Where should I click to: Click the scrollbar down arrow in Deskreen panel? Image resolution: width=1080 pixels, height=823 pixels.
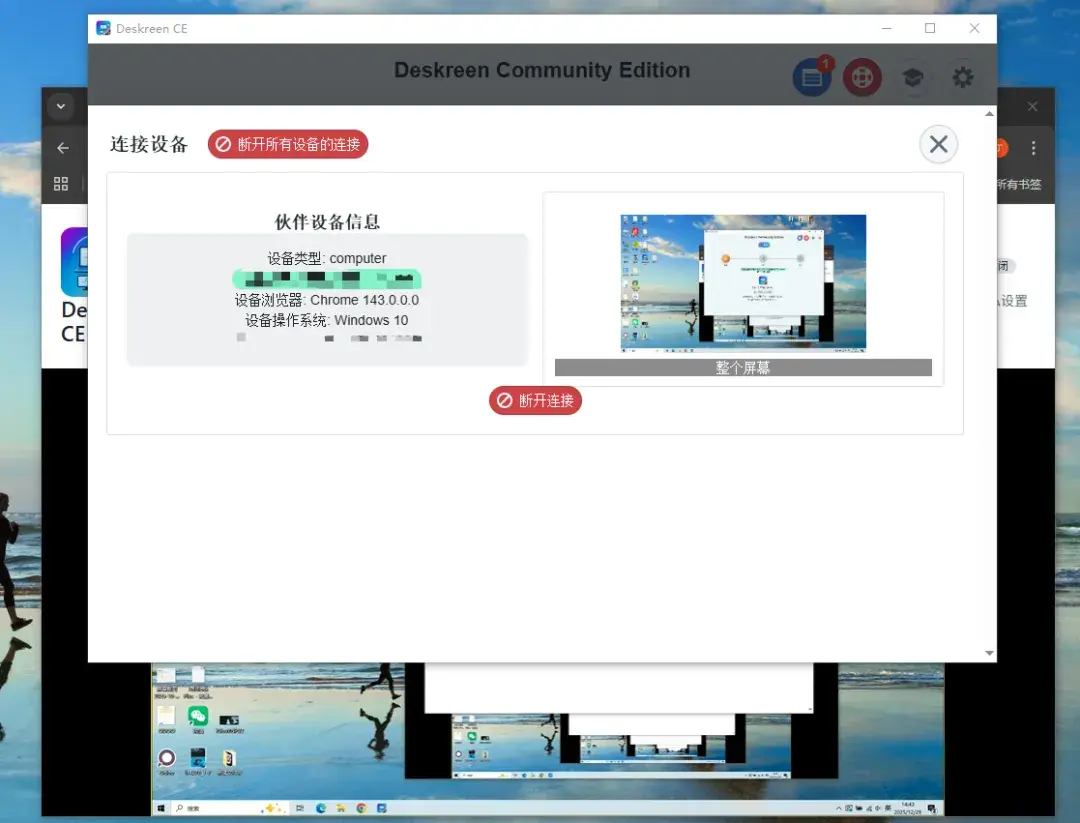989,653
